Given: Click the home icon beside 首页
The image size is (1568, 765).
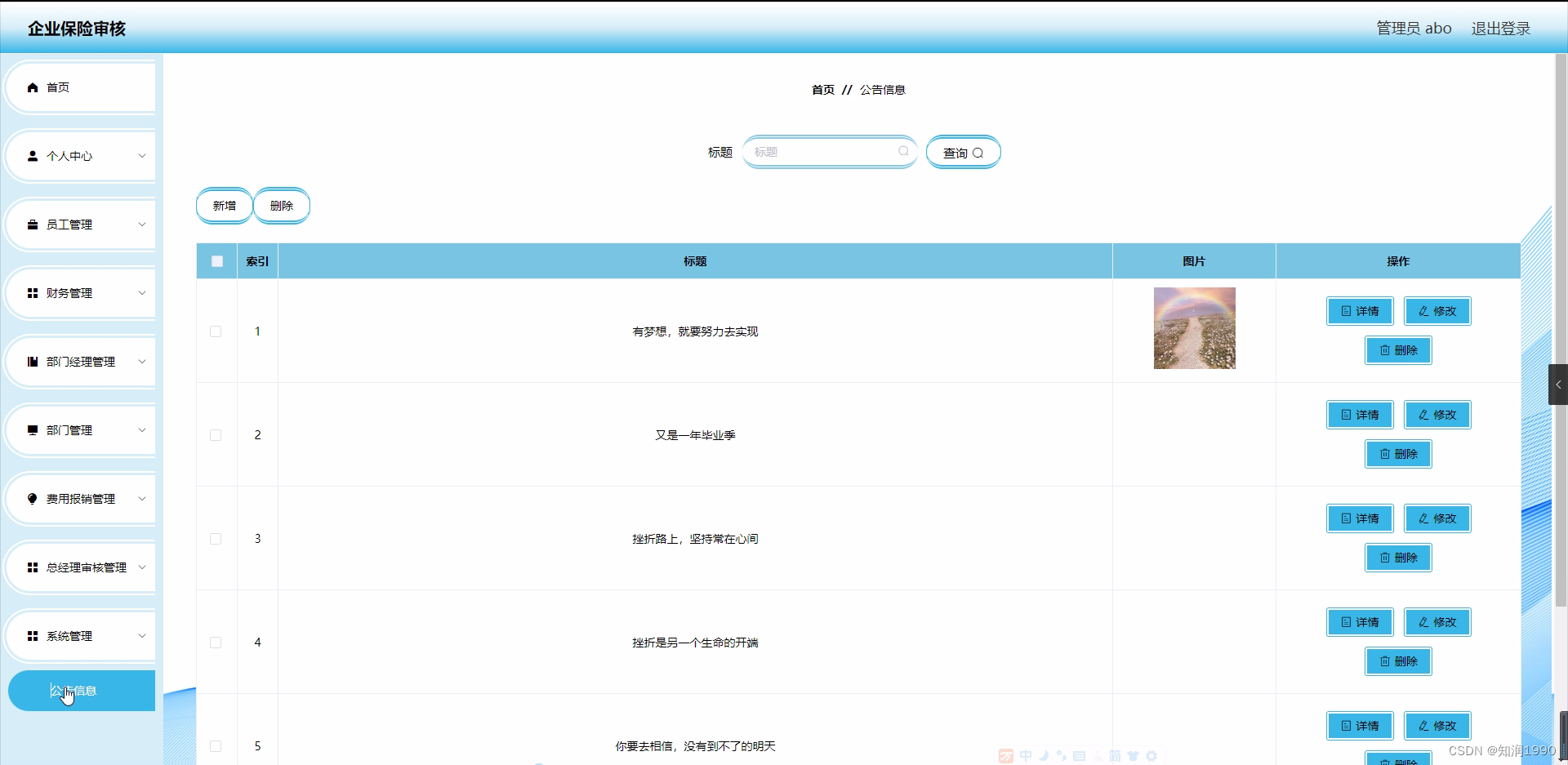Looking at the screenshot, I should (x=33, y=87).
